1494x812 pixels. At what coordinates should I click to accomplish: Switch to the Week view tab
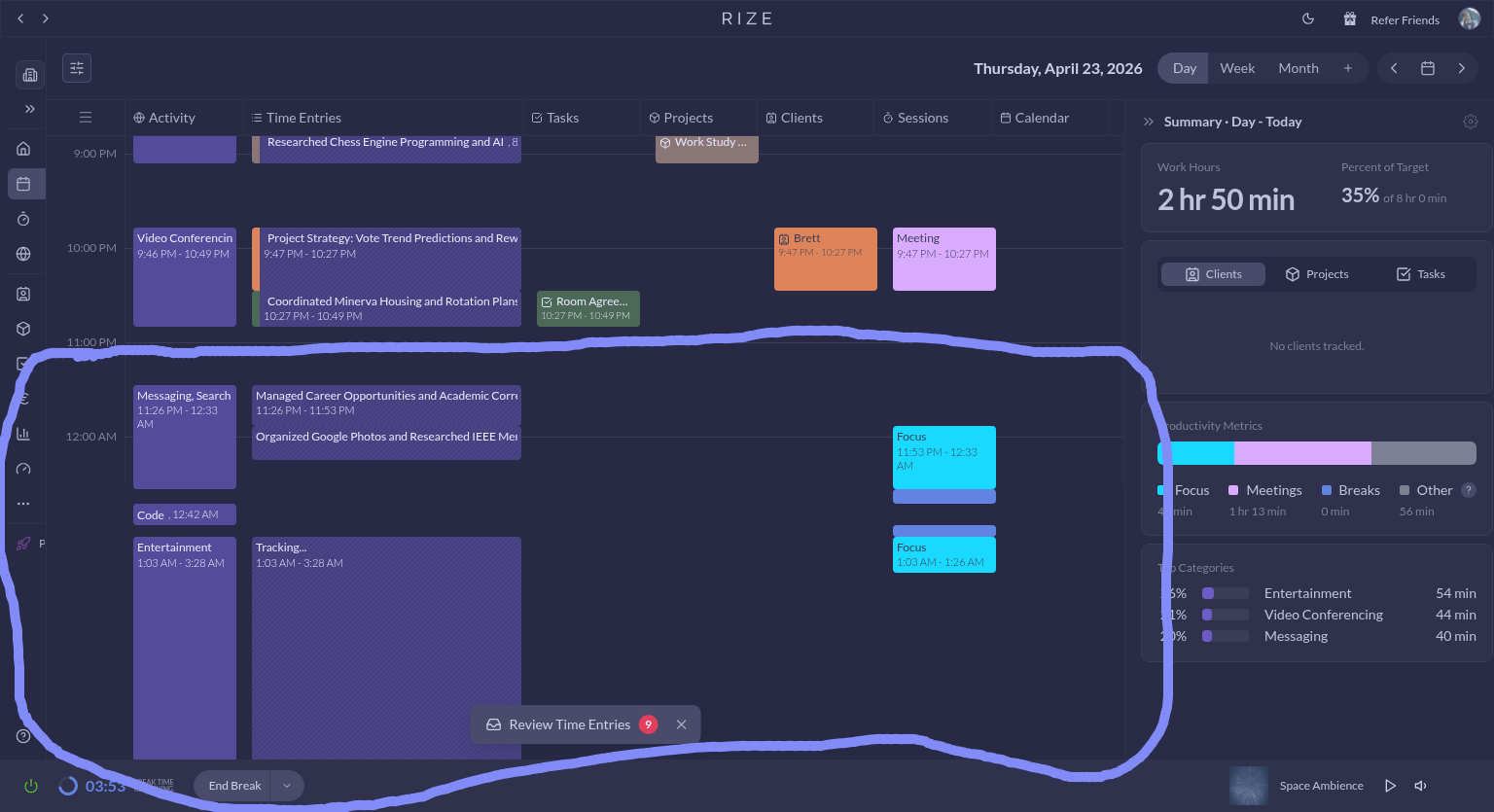click(x=1237, y=68)
